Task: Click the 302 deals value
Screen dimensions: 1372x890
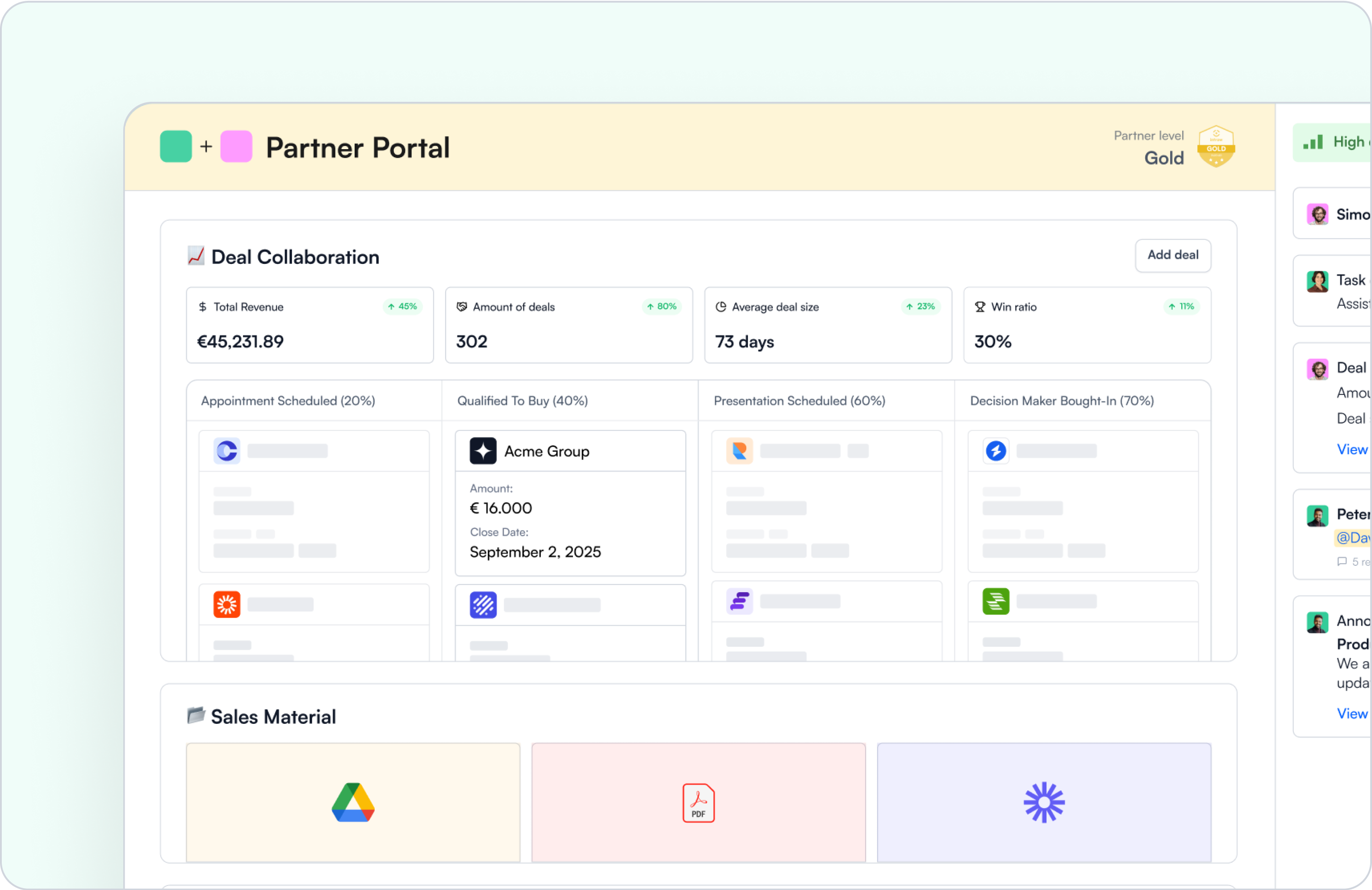Action: pyautogui.click(x=472, y=342)
